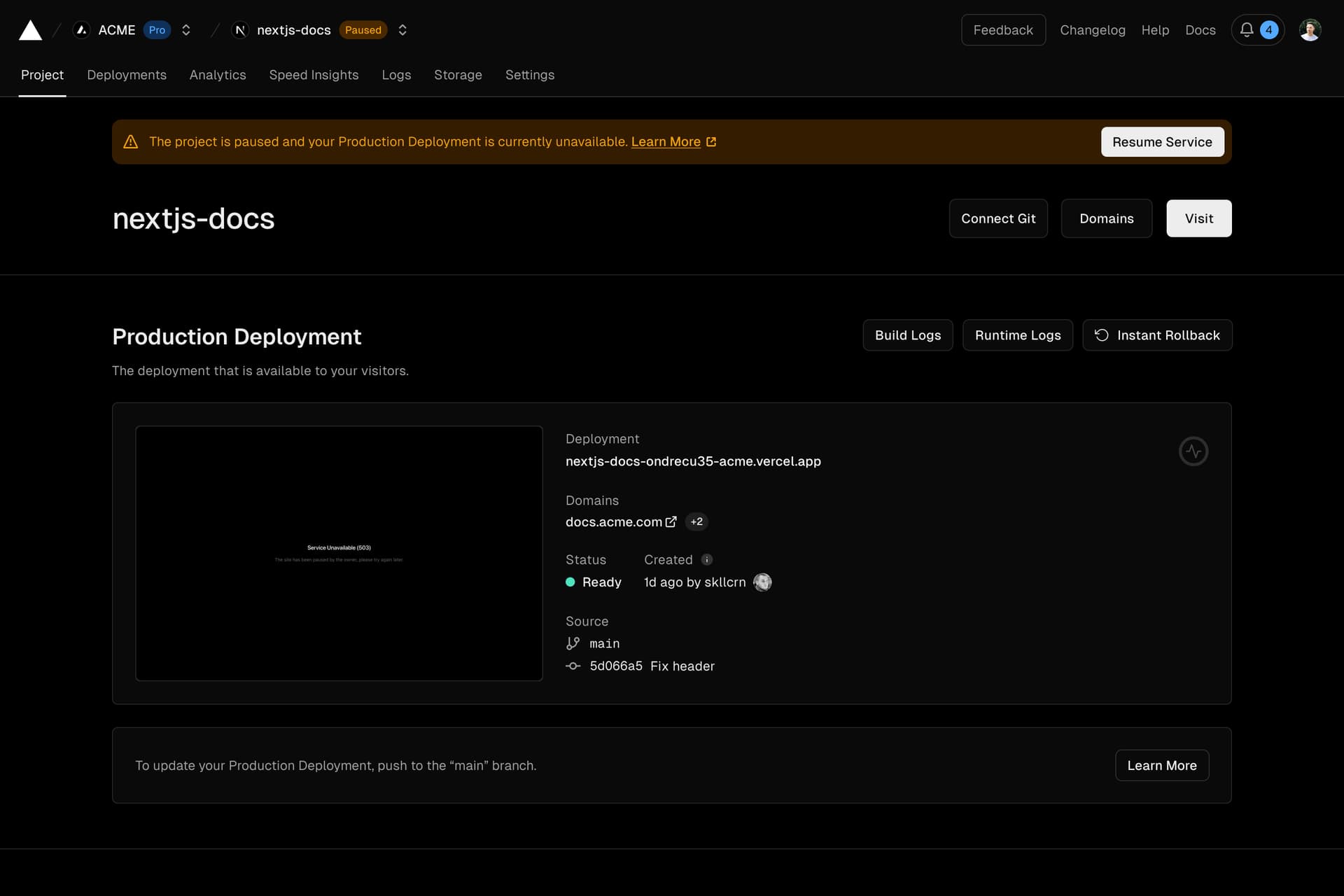Click the main git branch icon
1344x896 pixels.
573,643
